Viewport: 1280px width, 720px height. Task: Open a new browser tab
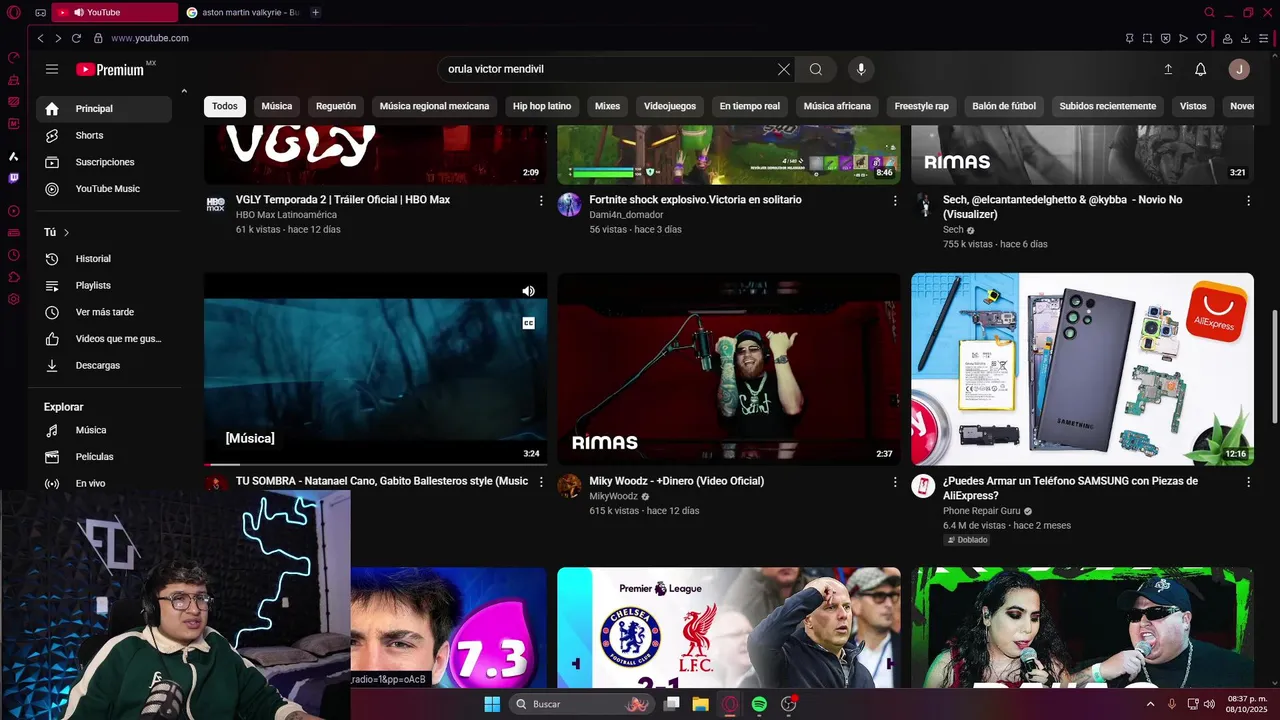(x=316, y=12)
